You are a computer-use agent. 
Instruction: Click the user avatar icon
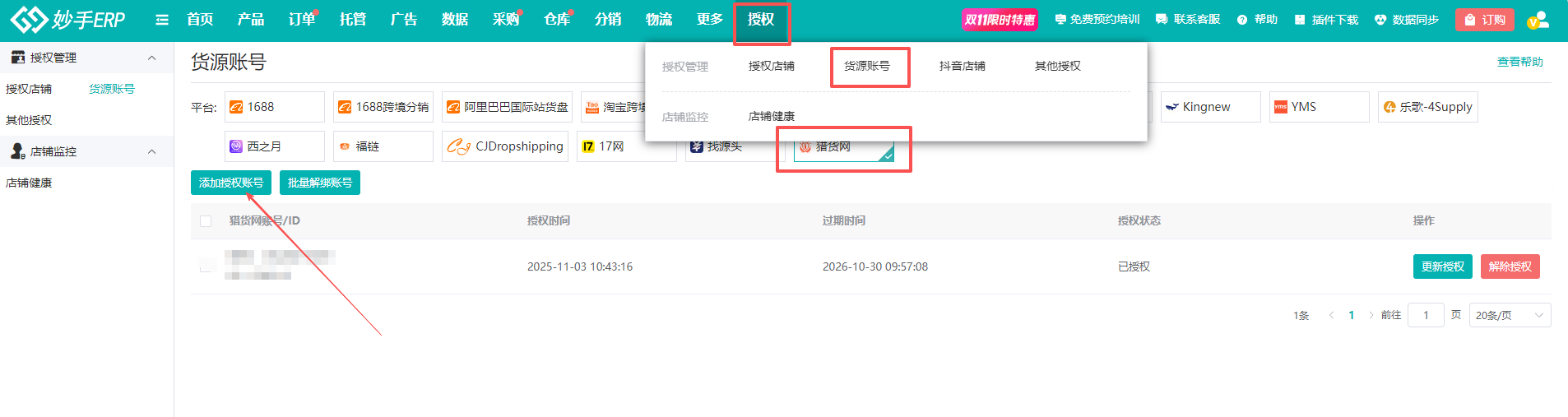(x=1538, y=20)
